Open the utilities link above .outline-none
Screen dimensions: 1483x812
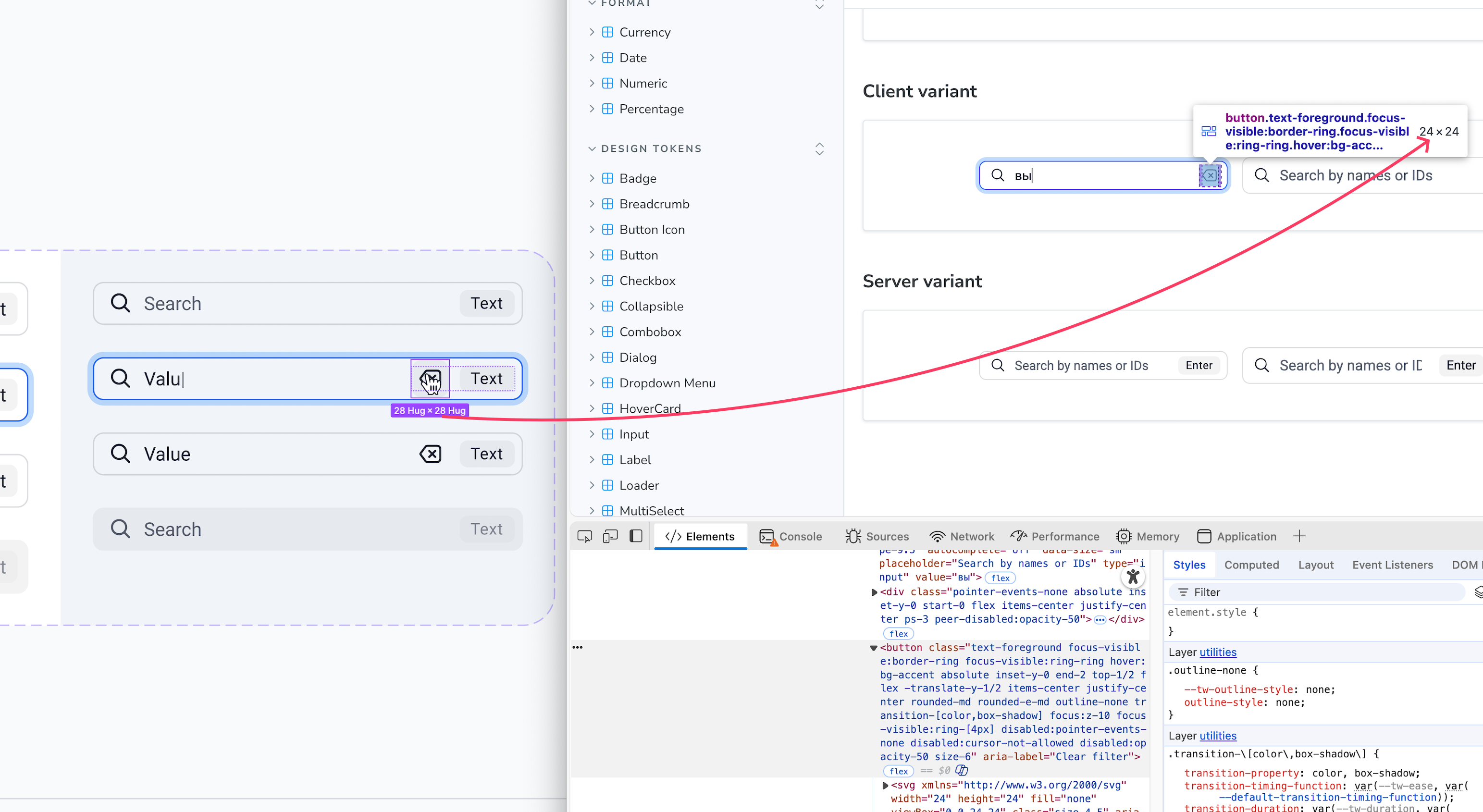click(x=1218, y=652)
